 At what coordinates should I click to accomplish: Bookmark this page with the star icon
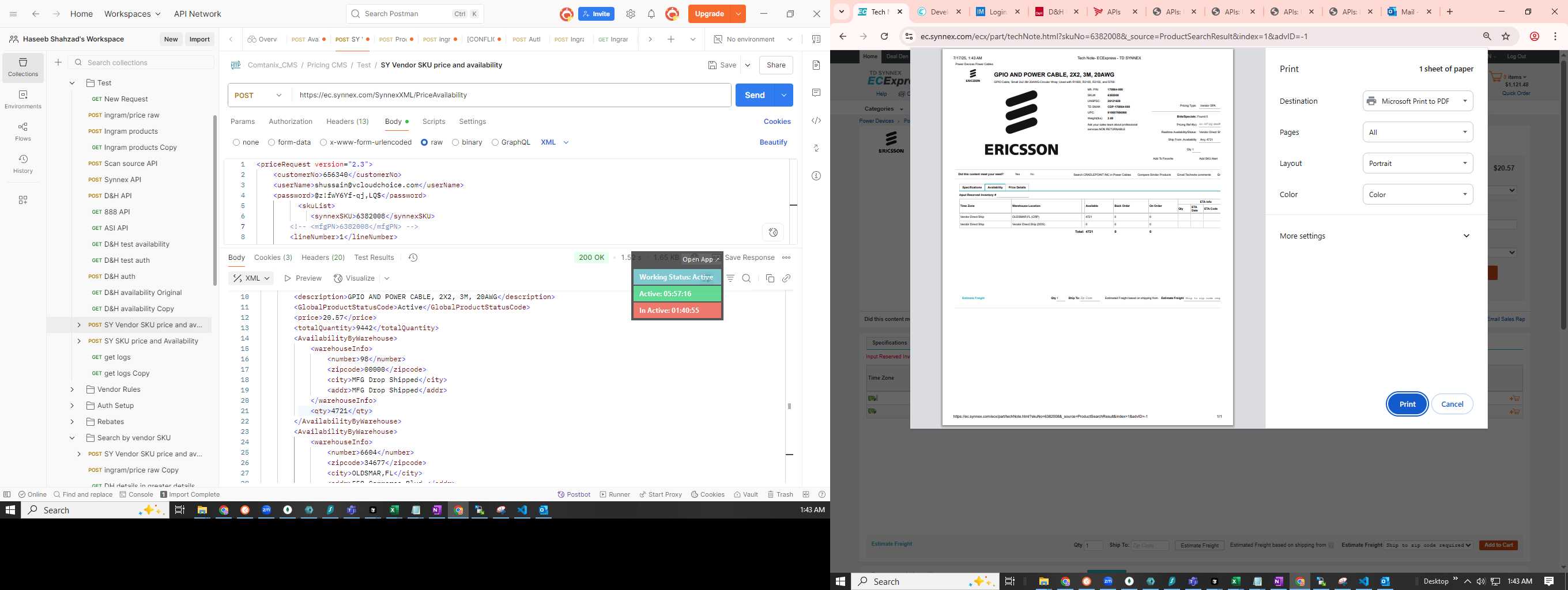click(1506, 36)
